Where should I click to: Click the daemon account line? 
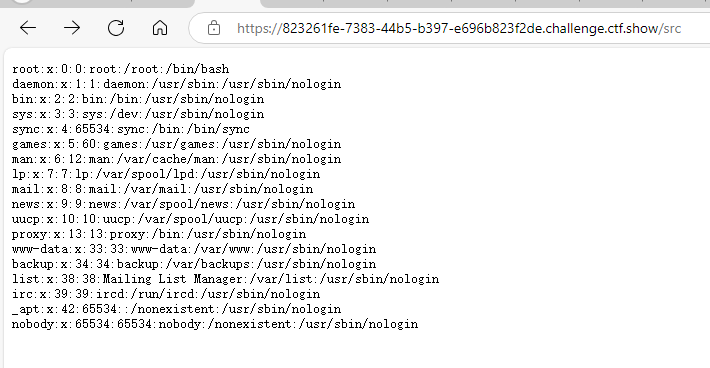177,84
